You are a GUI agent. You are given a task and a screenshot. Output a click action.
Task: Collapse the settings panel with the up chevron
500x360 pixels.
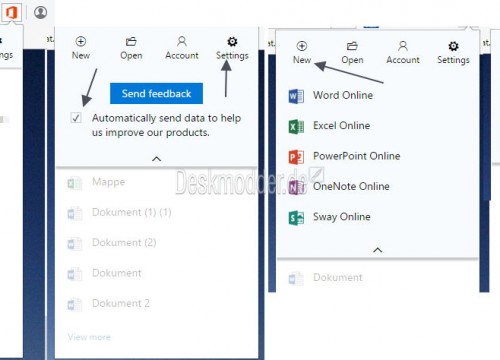[x=156, y=159]
